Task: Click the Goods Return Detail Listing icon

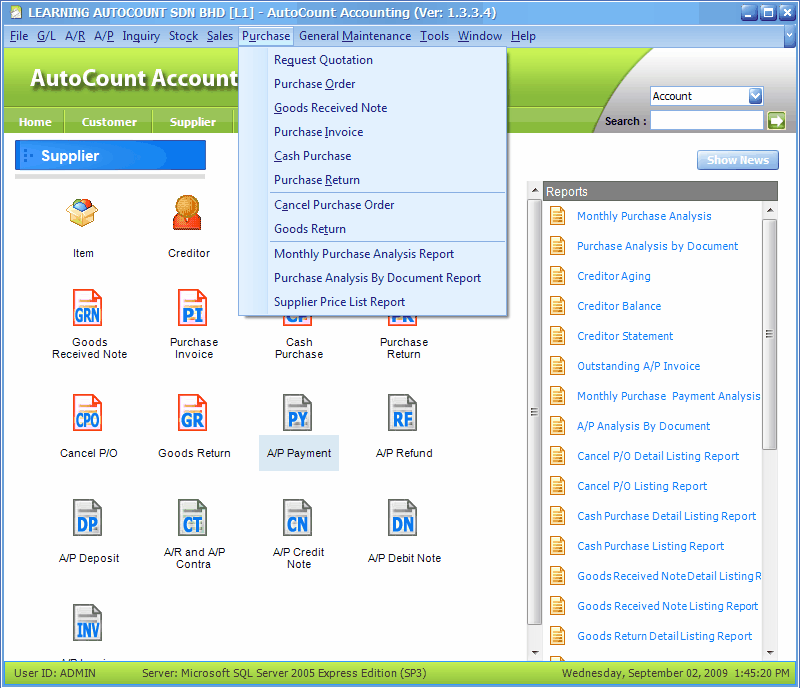Action: pos(557,636)
